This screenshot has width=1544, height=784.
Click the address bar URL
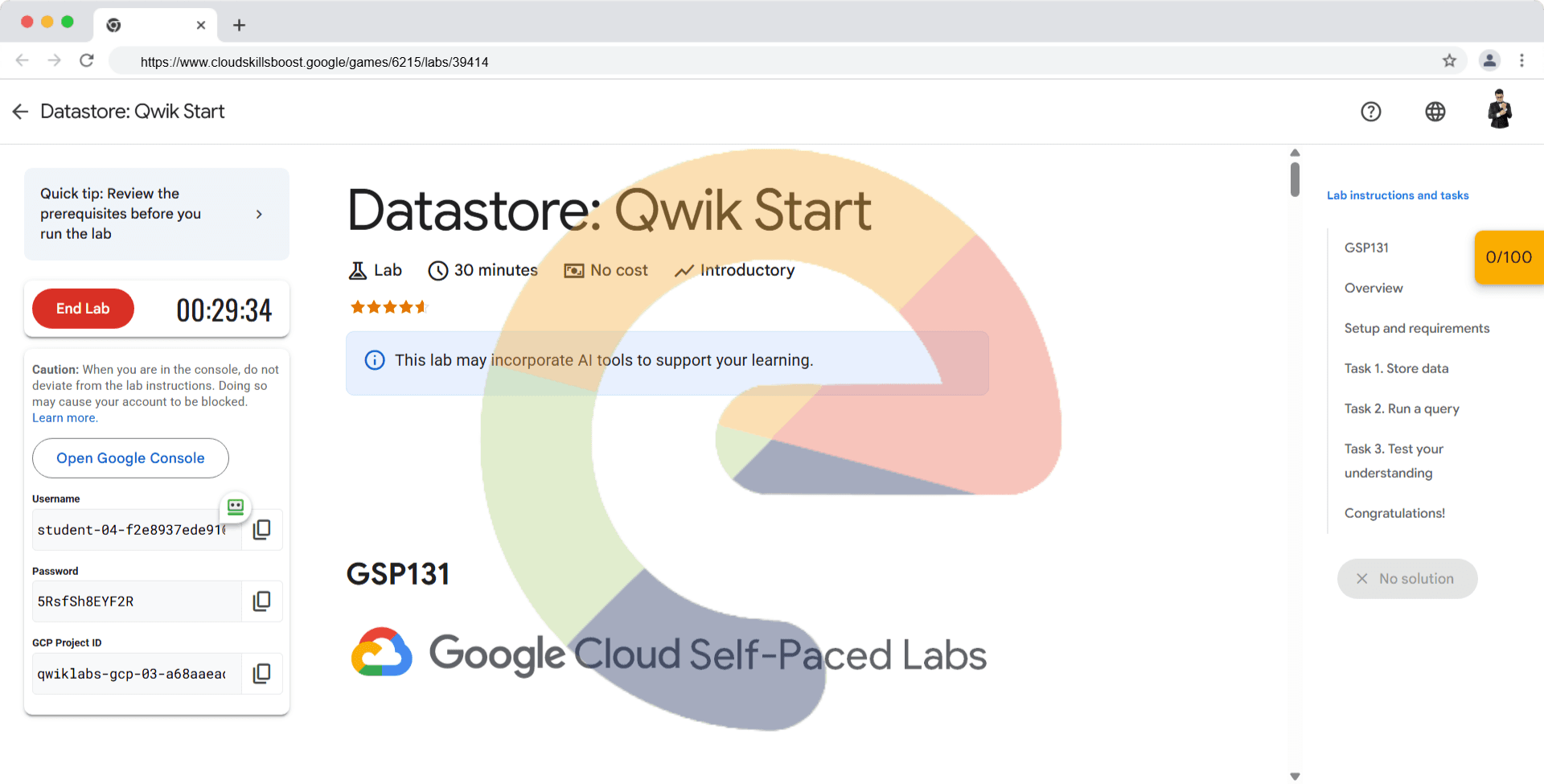[314, 62]
